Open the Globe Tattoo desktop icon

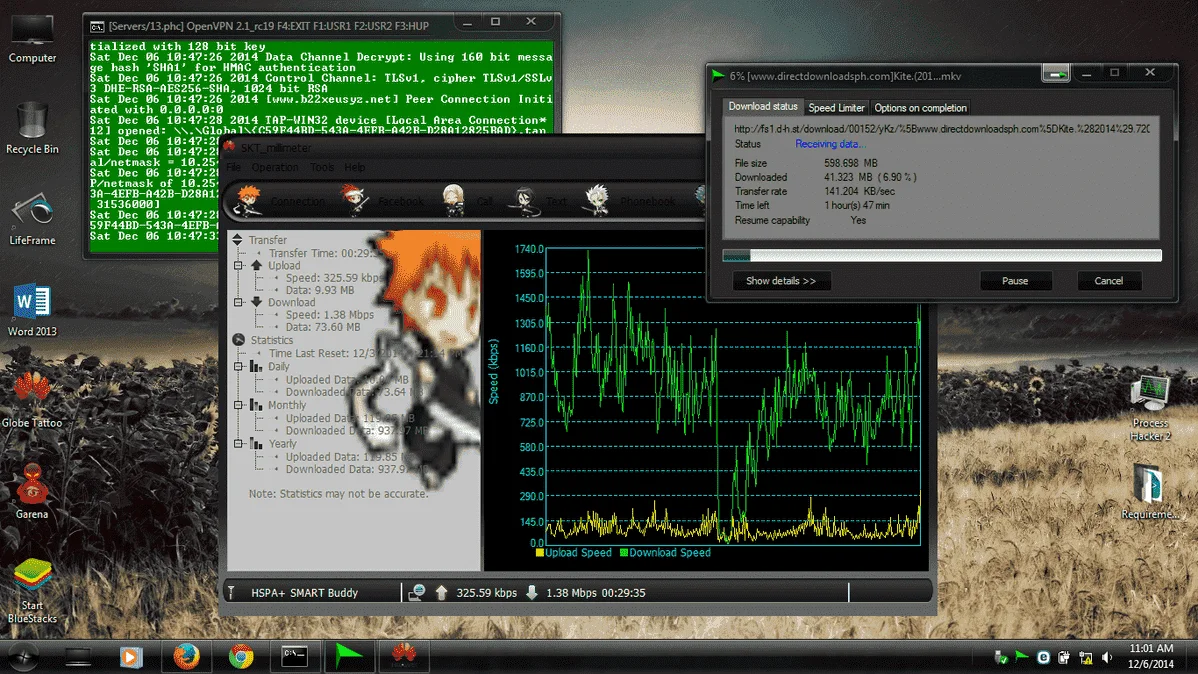pyautogui.click(x=32, y=401)
